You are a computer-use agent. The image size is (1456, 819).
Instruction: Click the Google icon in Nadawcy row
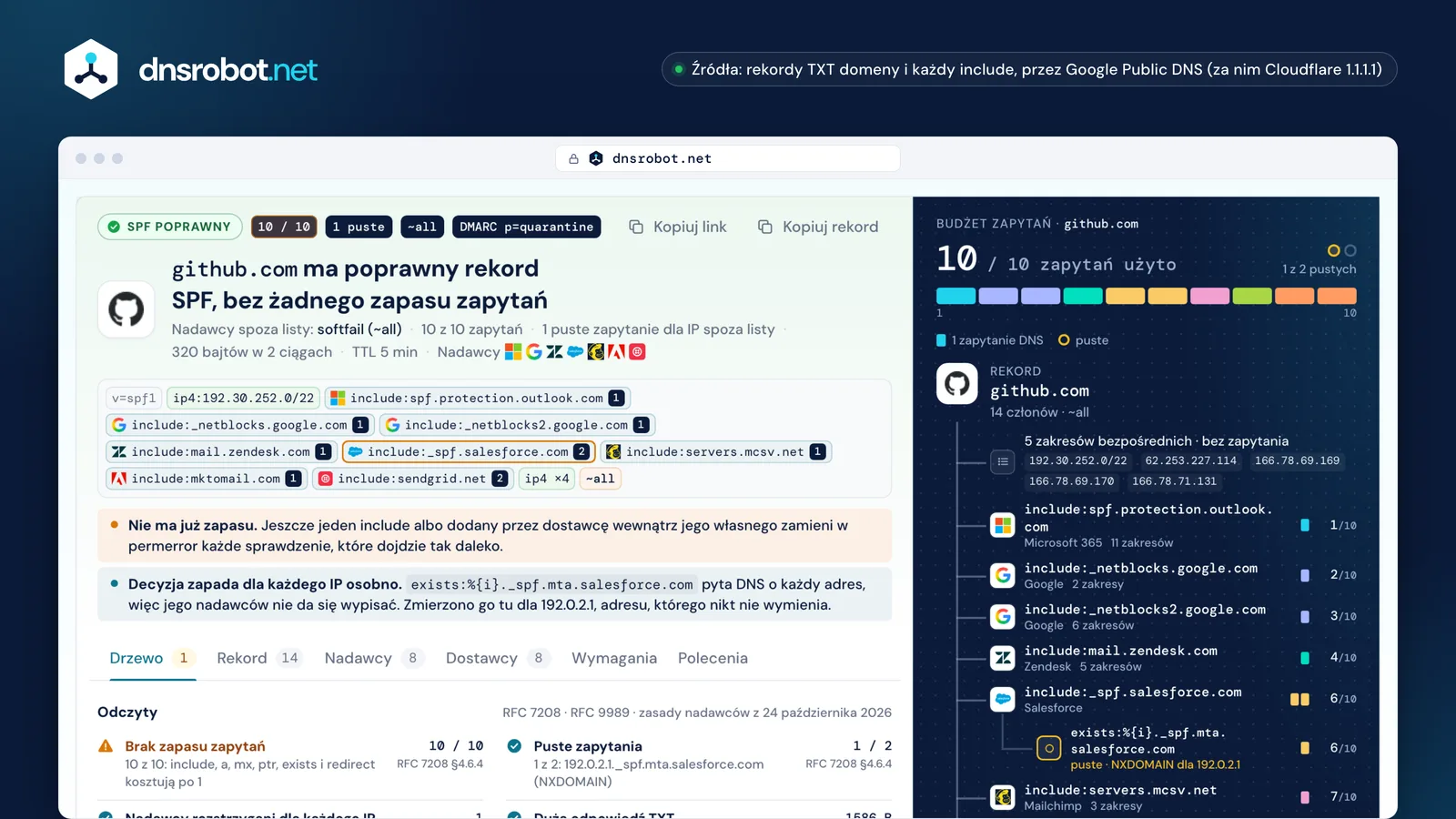click(534, 351)
